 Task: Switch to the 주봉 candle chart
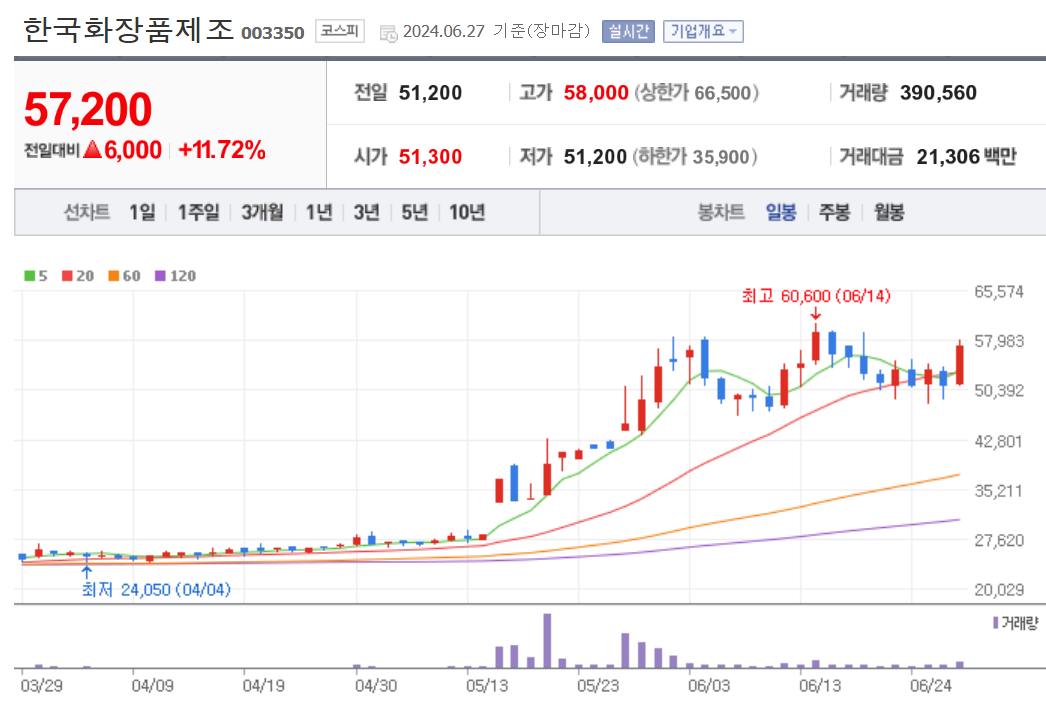835,212
